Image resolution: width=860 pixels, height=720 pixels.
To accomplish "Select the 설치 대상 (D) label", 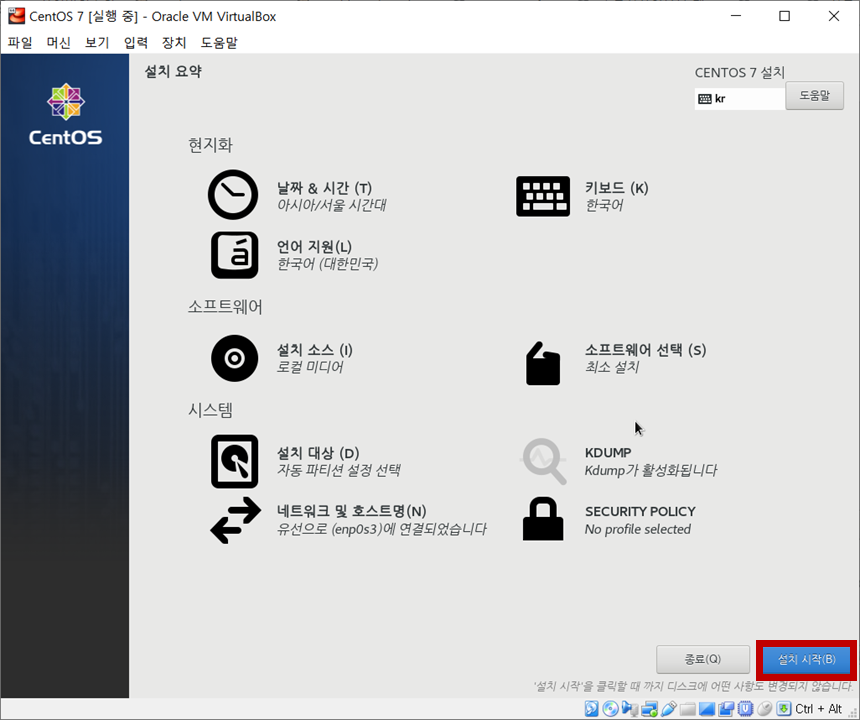I will click(318, 453).
